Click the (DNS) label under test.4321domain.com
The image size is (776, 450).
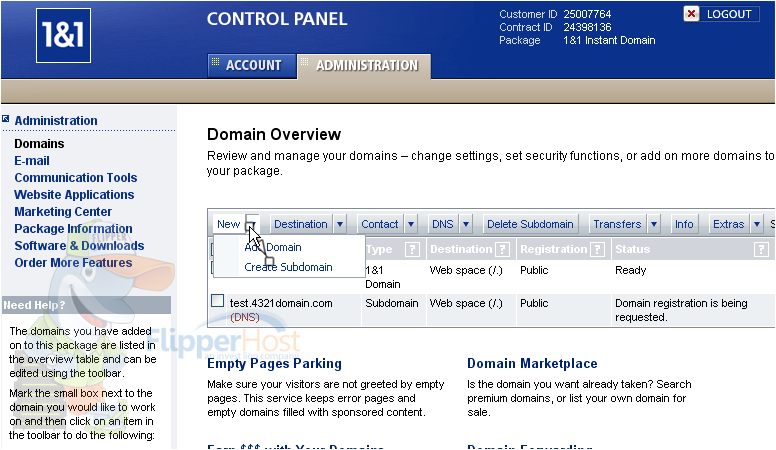coord(244,317)
